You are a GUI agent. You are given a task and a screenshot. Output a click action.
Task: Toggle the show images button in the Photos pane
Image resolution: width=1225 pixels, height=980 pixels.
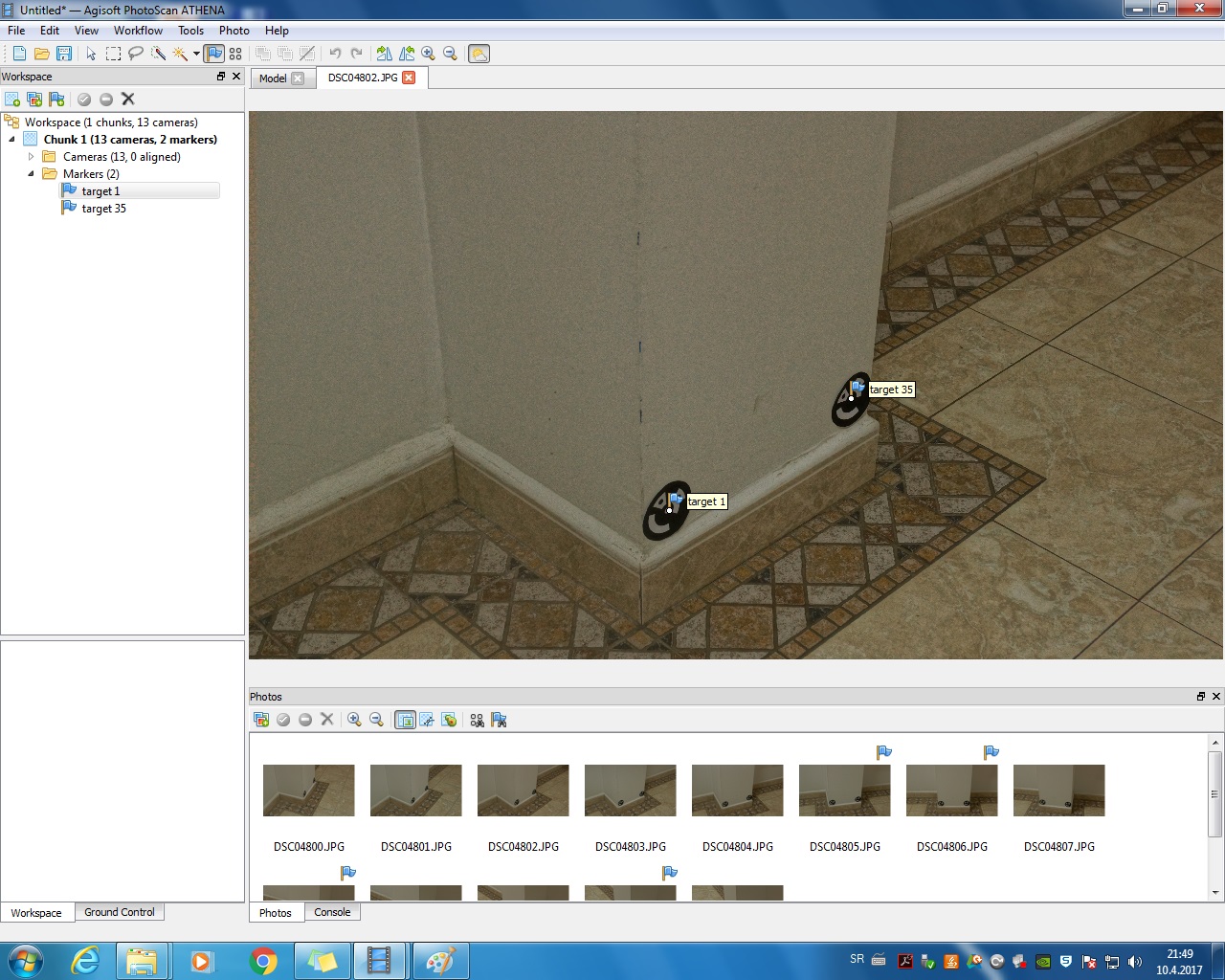pyautogui.click(x=405, y=720)
